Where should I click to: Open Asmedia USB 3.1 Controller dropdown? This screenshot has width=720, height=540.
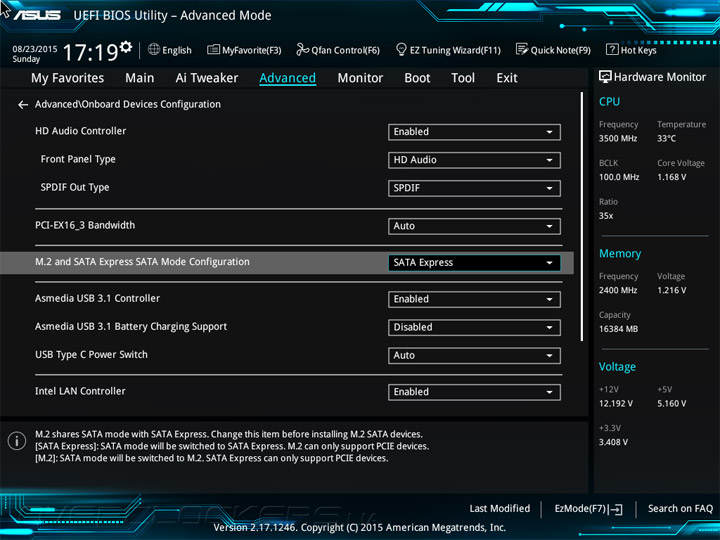(x=474, y=299)
